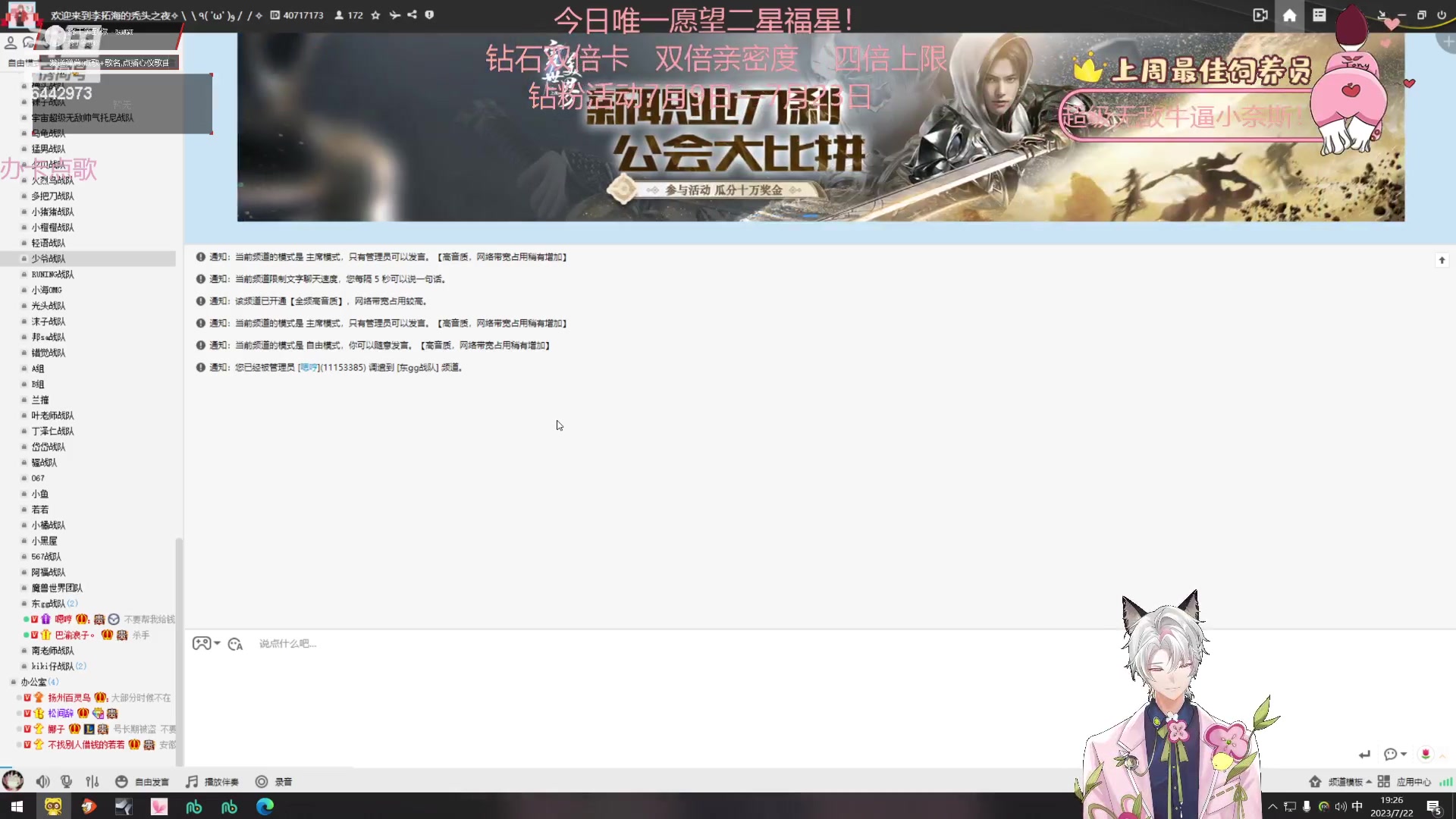
Task: Click the user avatar in bottom left
Action: click(13, 780)
